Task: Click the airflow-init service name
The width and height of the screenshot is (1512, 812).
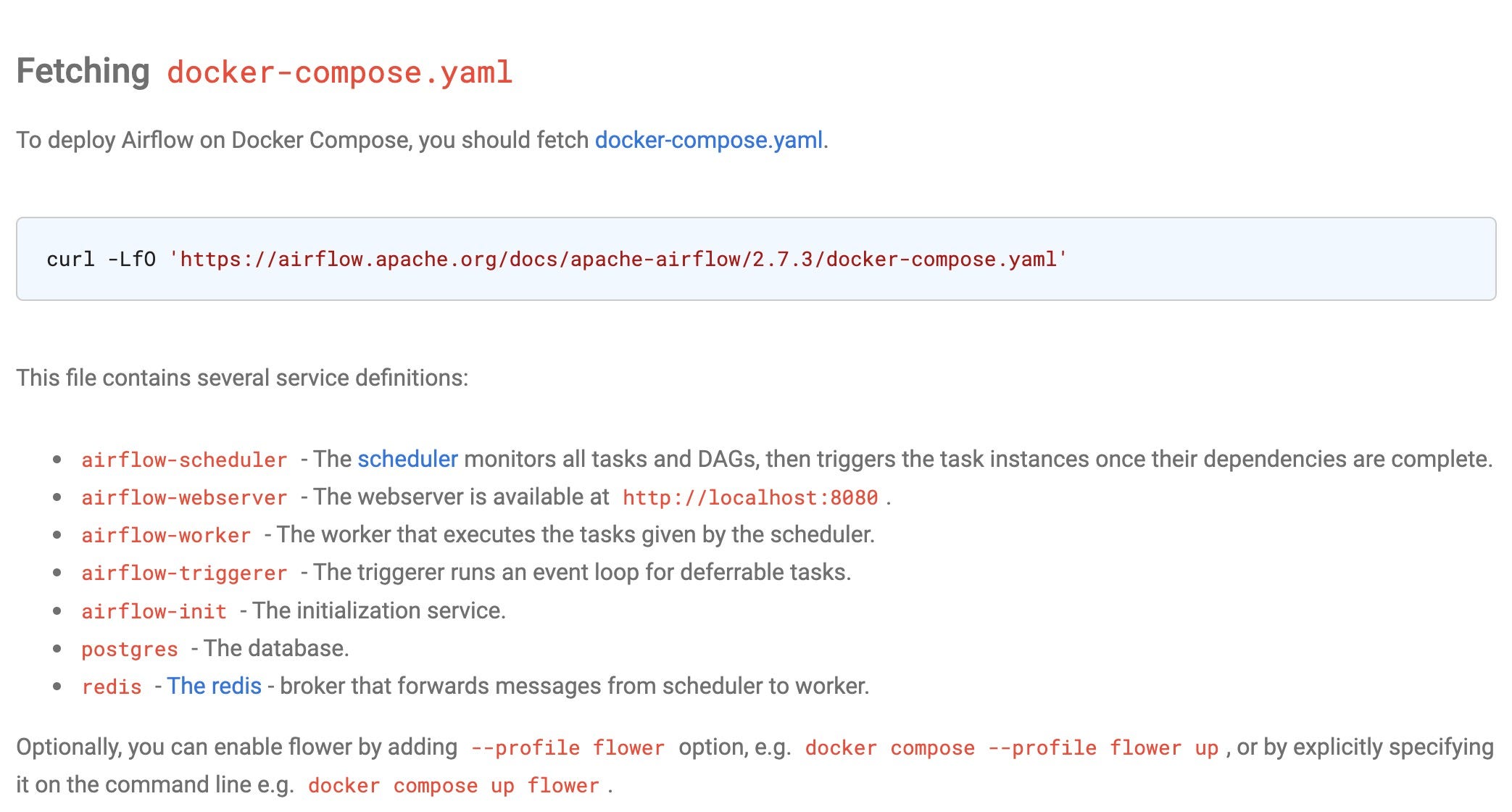Action: (154, 611)
